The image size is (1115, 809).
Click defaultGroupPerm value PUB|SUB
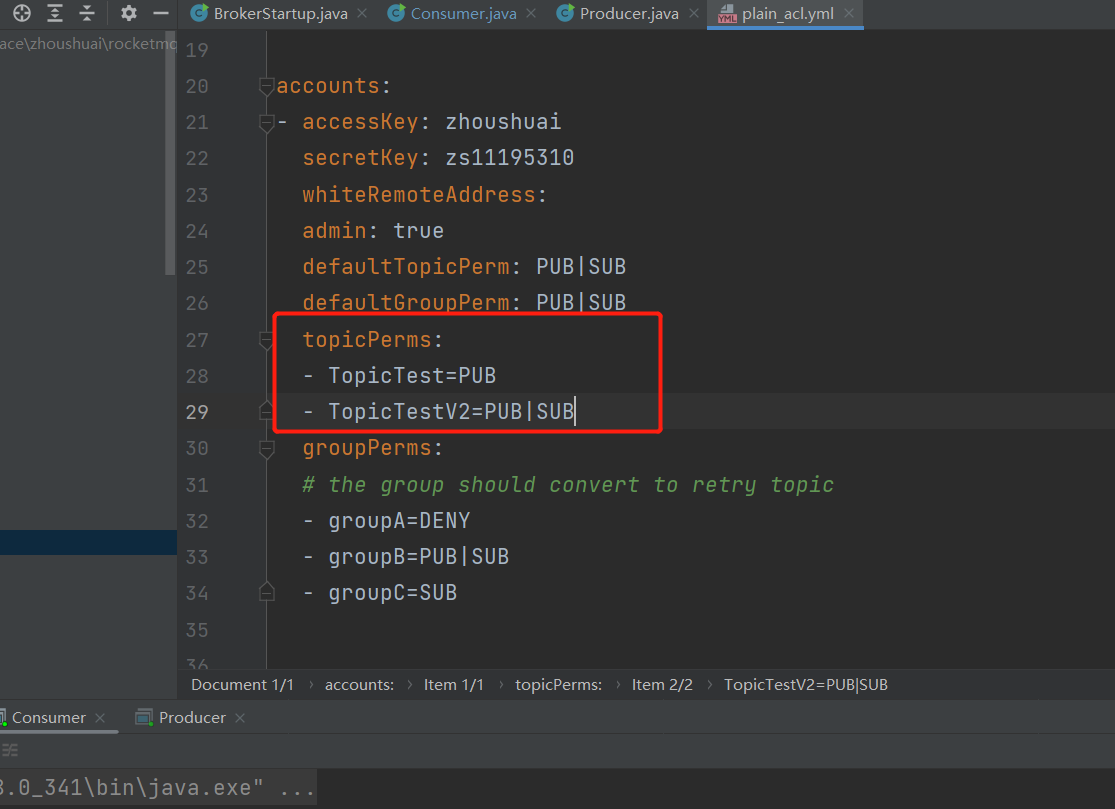coord(581,302)
